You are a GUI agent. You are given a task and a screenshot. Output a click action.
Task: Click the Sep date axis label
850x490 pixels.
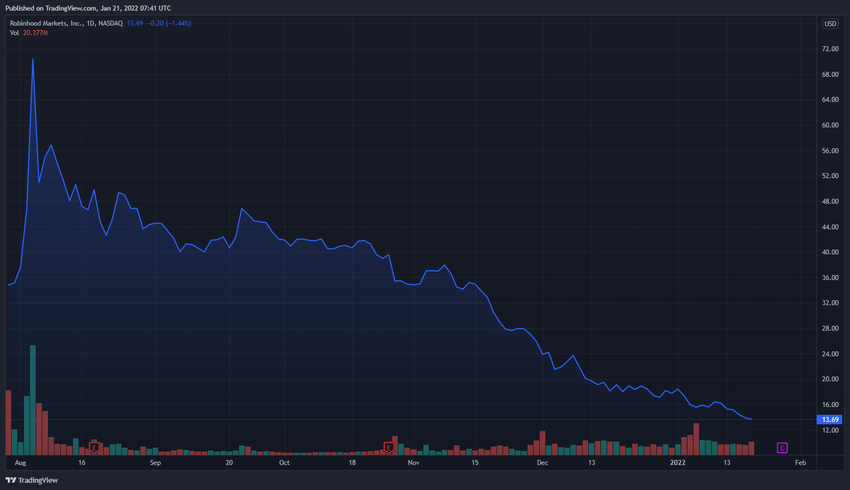pyautogui.click(x=155, y=463)
